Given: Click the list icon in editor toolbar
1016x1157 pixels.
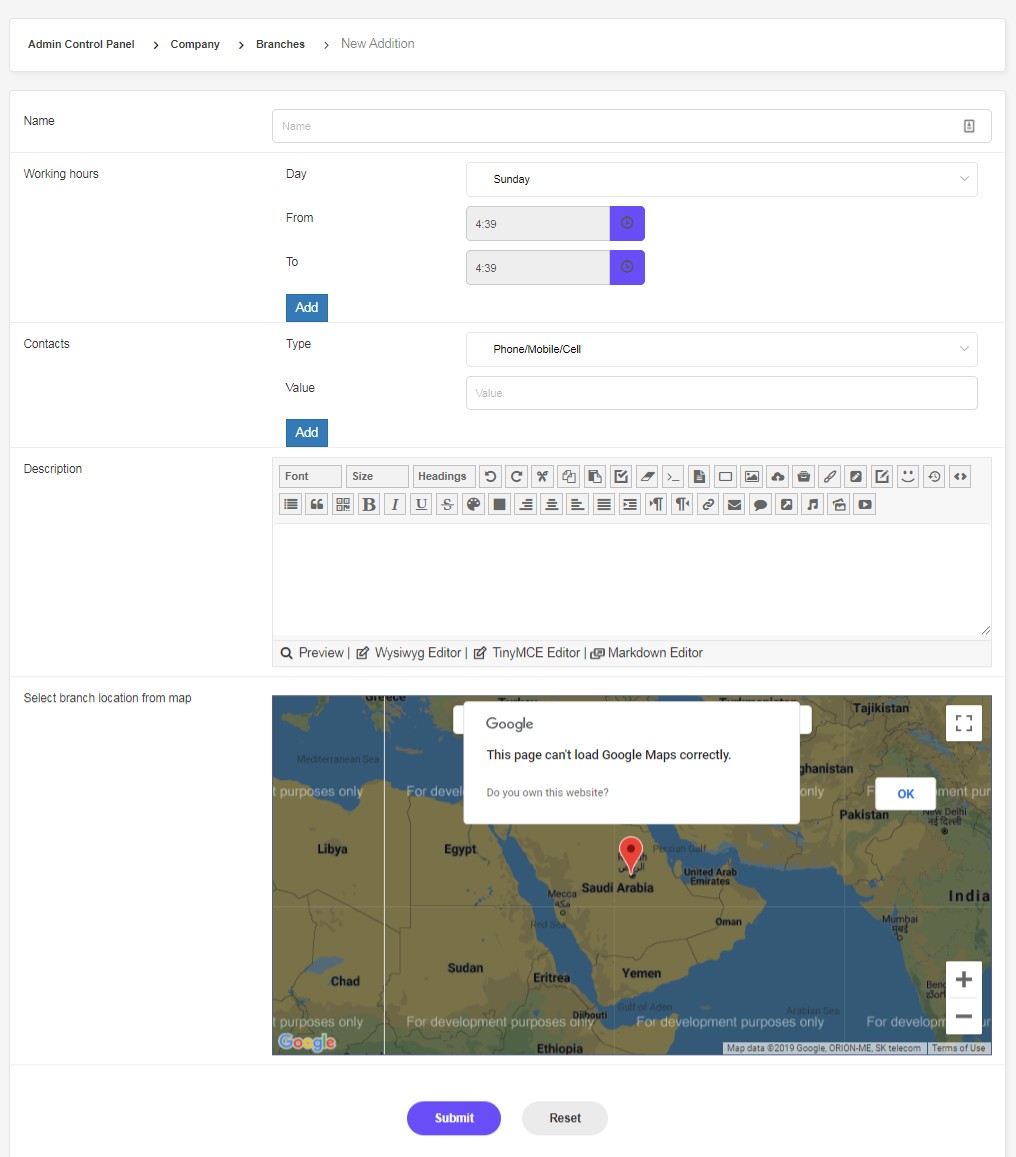Looking at the screenshot, I should (291, 505).
